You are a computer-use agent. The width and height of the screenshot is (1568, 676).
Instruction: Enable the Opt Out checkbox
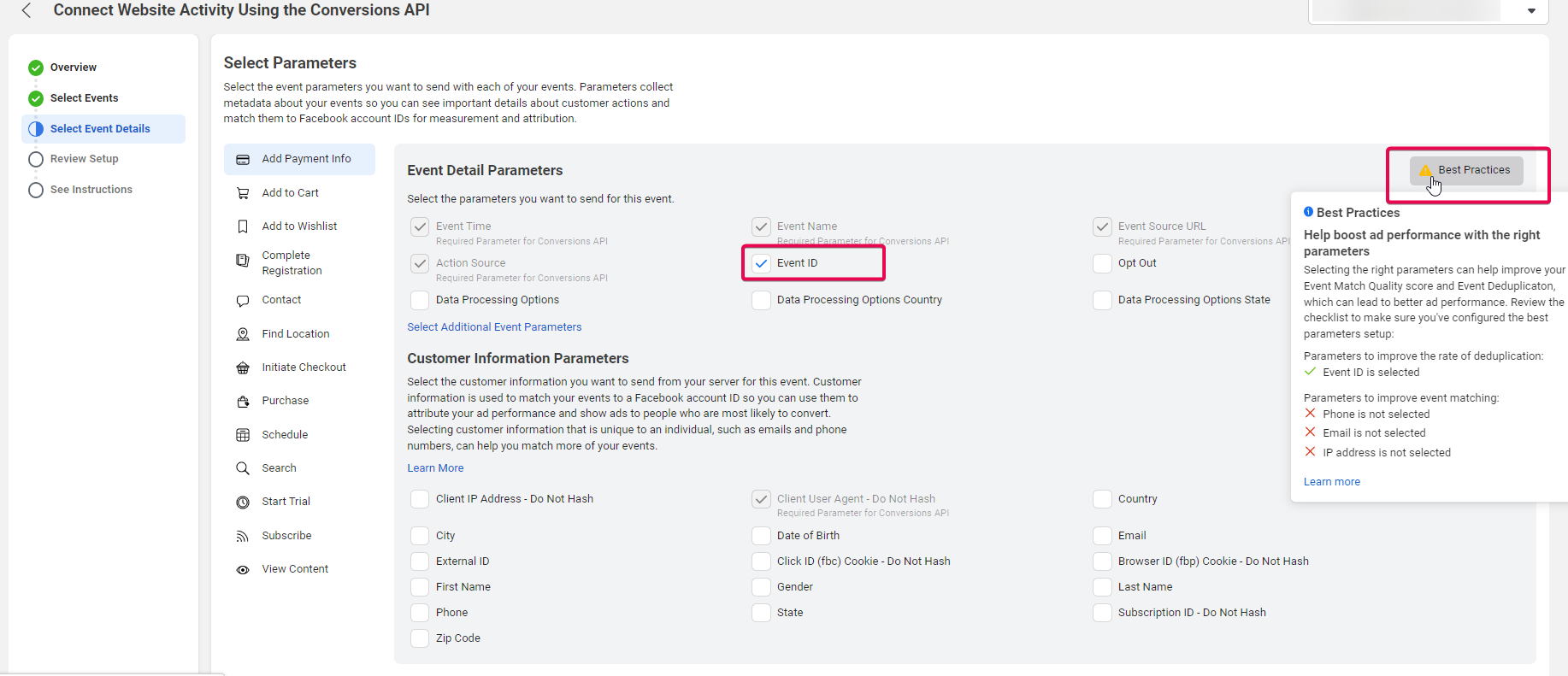tap(1102, 263)
